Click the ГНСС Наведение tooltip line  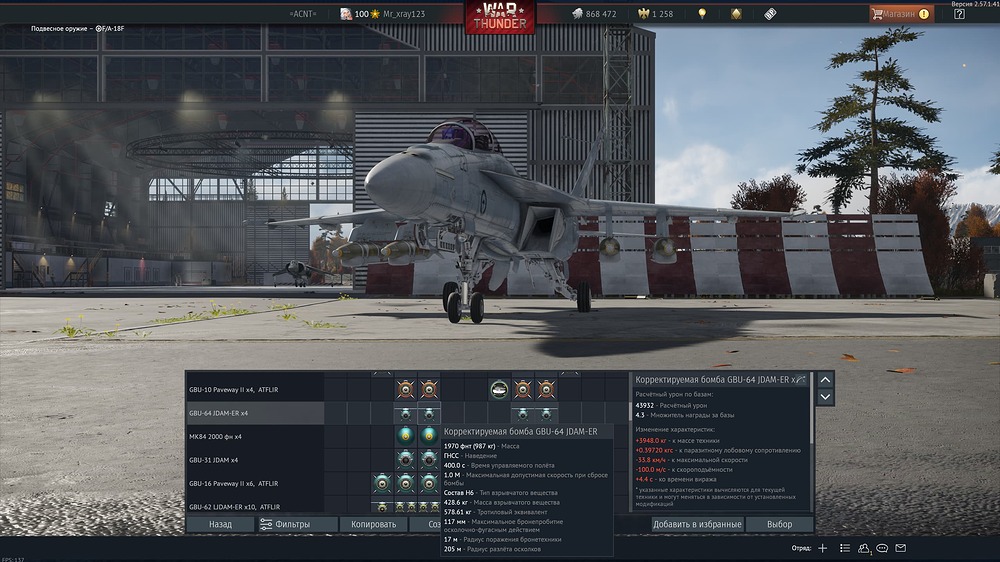click(x=470, y=455)
